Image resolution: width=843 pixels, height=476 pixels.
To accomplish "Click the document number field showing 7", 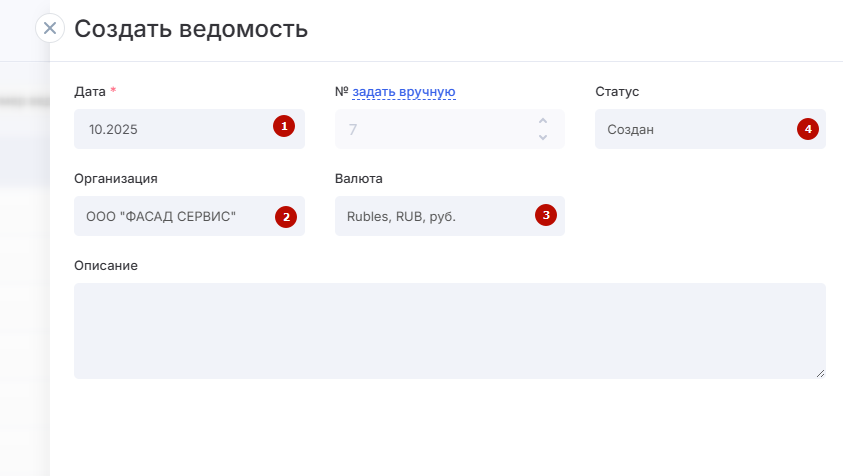I will [x=430, y=129].
